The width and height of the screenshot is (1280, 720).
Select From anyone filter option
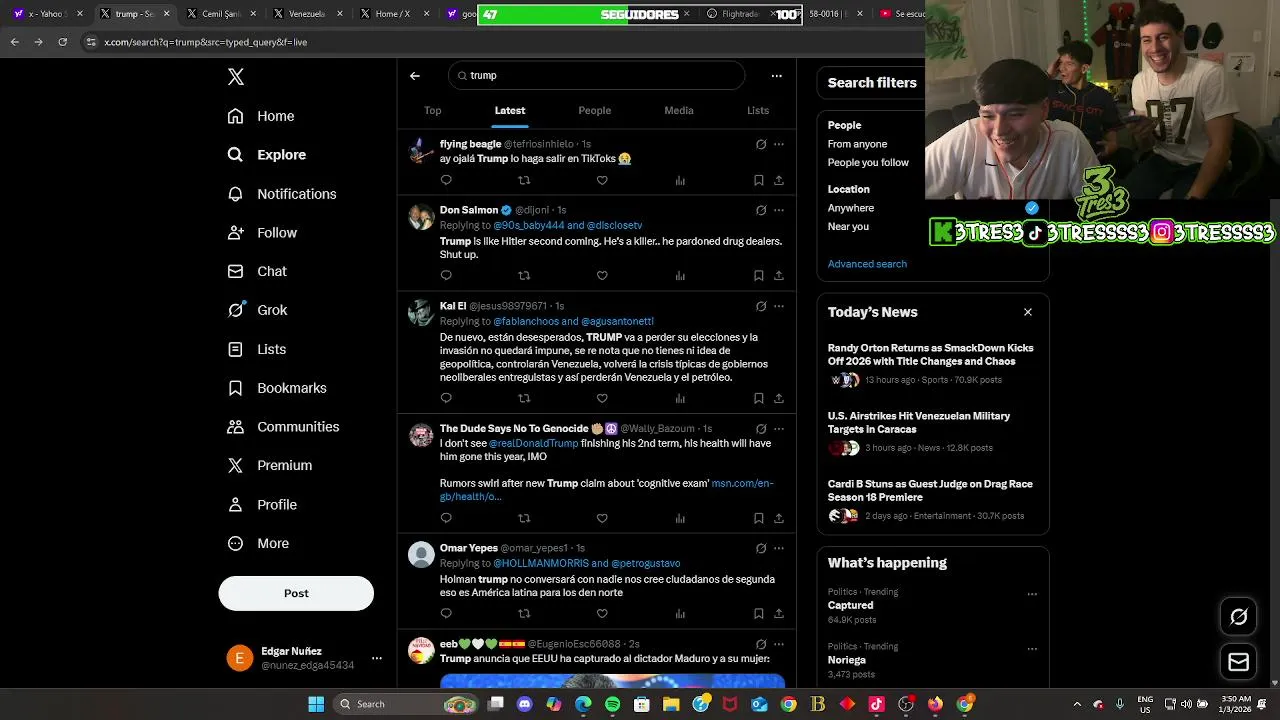(x=857, y=144)
